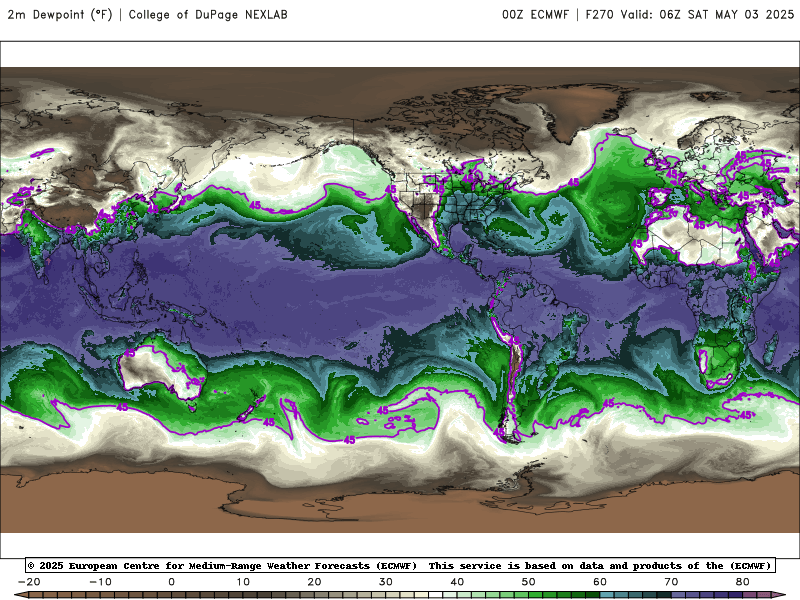Click the ECMWF copyright notice text
The width and height of the screenshot is (800, 600).
pyautogui.click(x=401, y=565)
